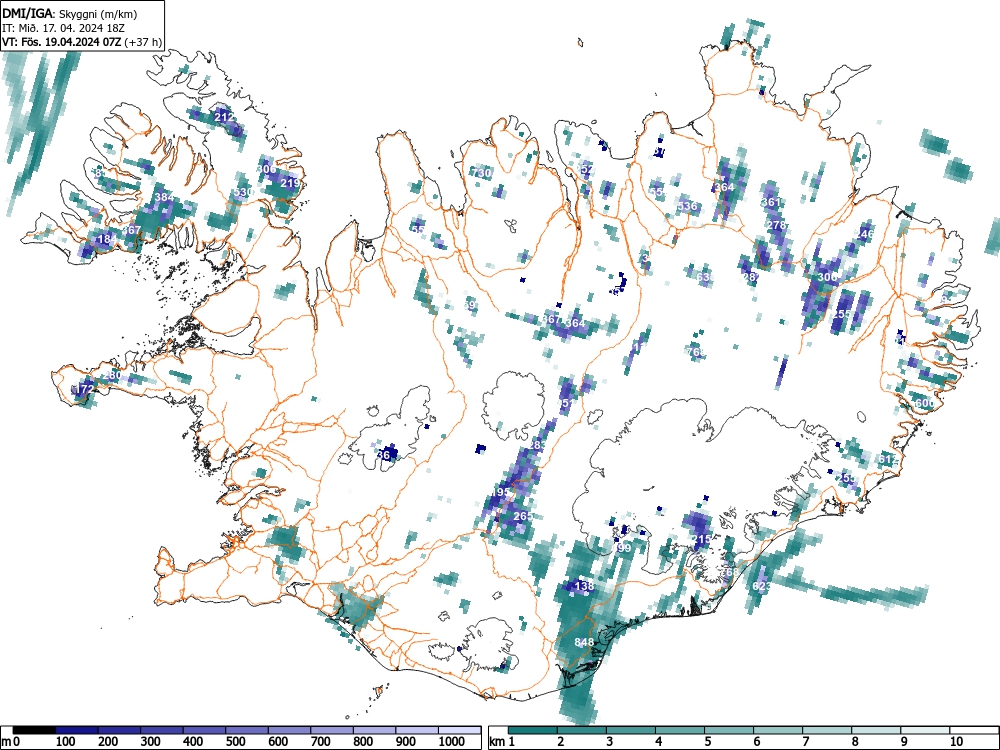Click the black 0–100 m legend swatch
This screenshot has width=1000, height=750.
[x=34, y=730]
